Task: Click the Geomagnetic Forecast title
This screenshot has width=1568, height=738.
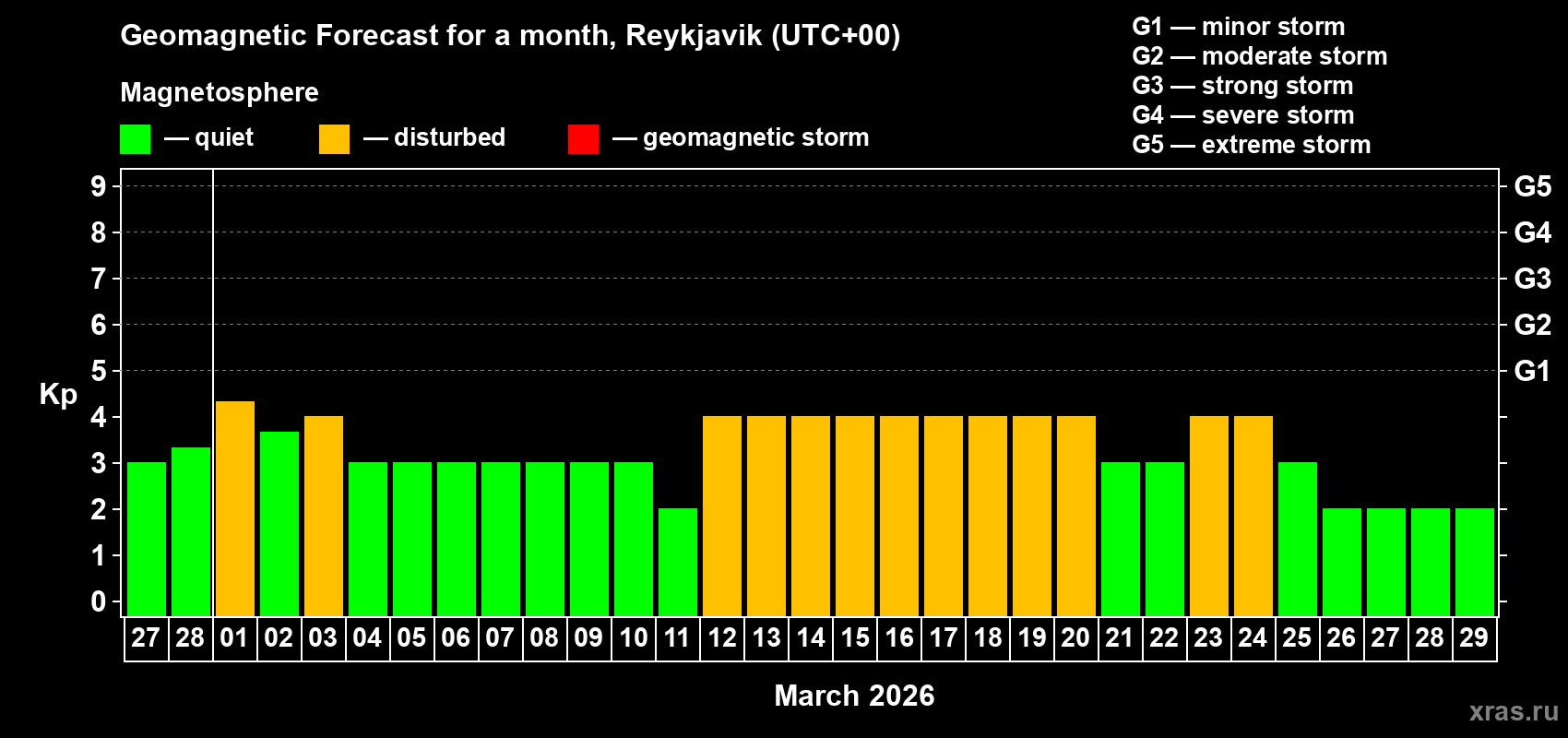Action: point(510,36)
